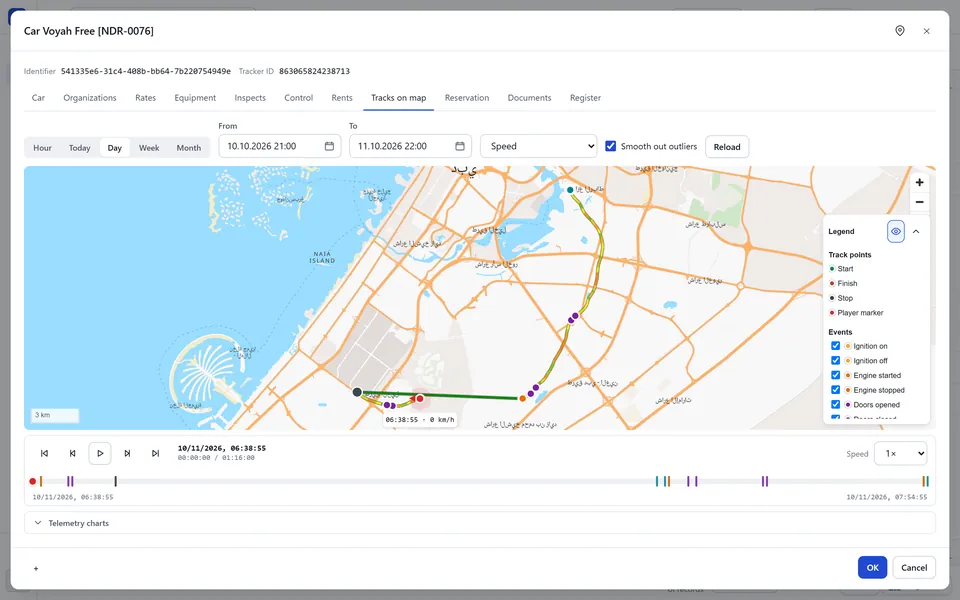960x600 pixels.
Task: Step to previous track point
Action: (72, 454)
